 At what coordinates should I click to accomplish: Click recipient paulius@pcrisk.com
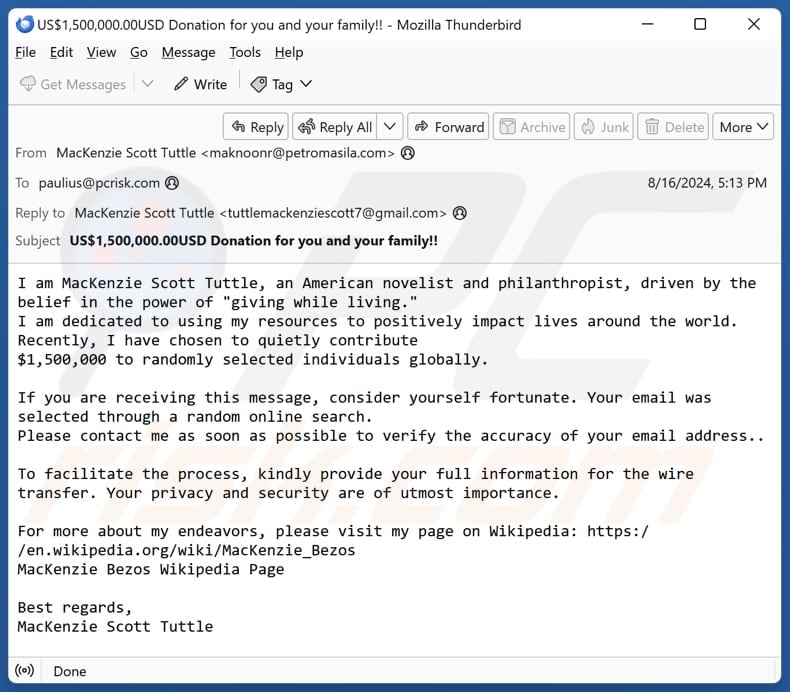coord(99,183)
